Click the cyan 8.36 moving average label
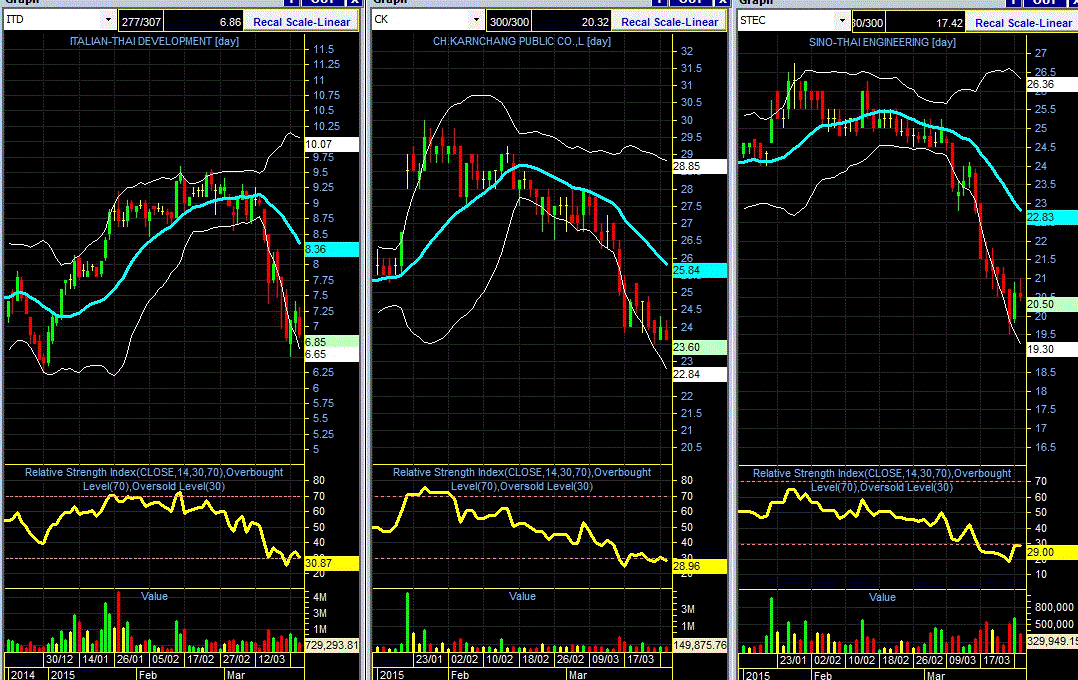This screenshot has height=680, width=1078. 331,250
